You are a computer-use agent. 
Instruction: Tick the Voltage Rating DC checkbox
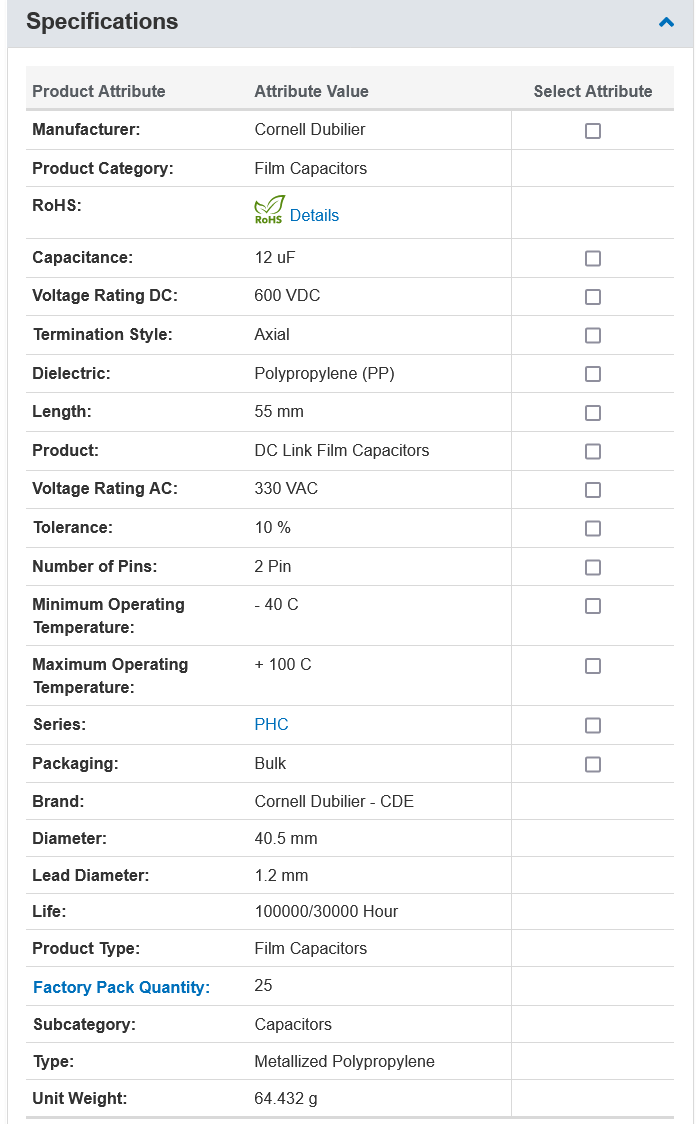[593, 297]
